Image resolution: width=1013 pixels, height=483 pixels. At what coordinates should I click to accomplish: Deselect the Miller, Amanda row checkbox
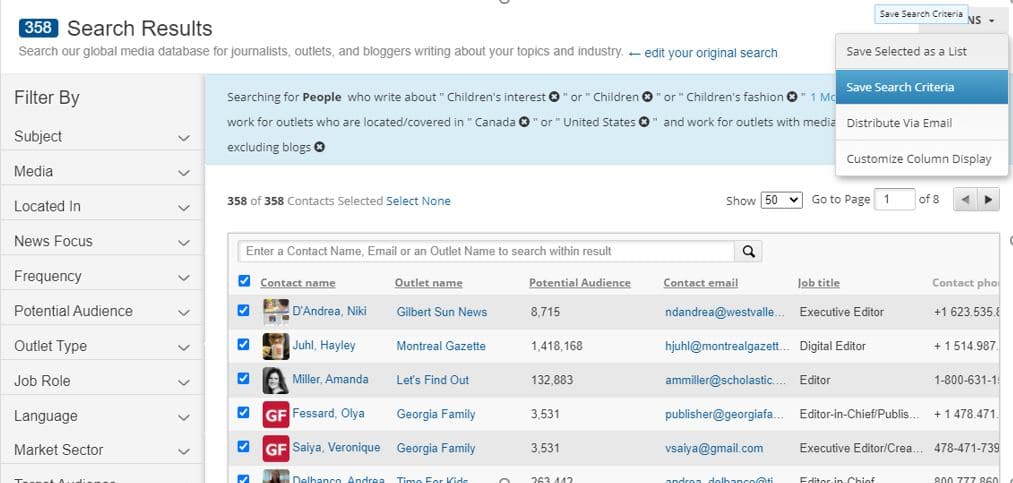(x=244, y=379)
